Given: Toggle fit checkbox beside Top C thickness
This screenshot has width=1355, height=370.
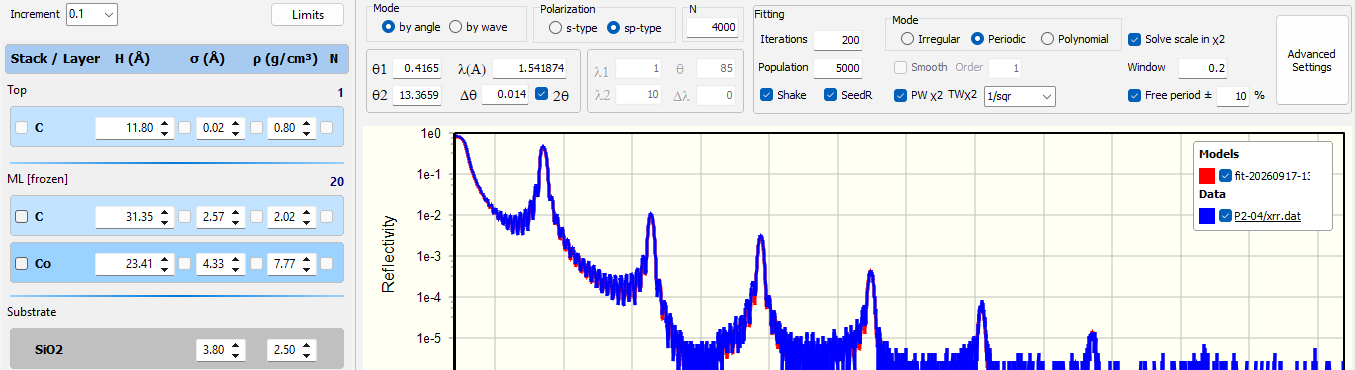Looking at the screenshot, I should [184, 128].
